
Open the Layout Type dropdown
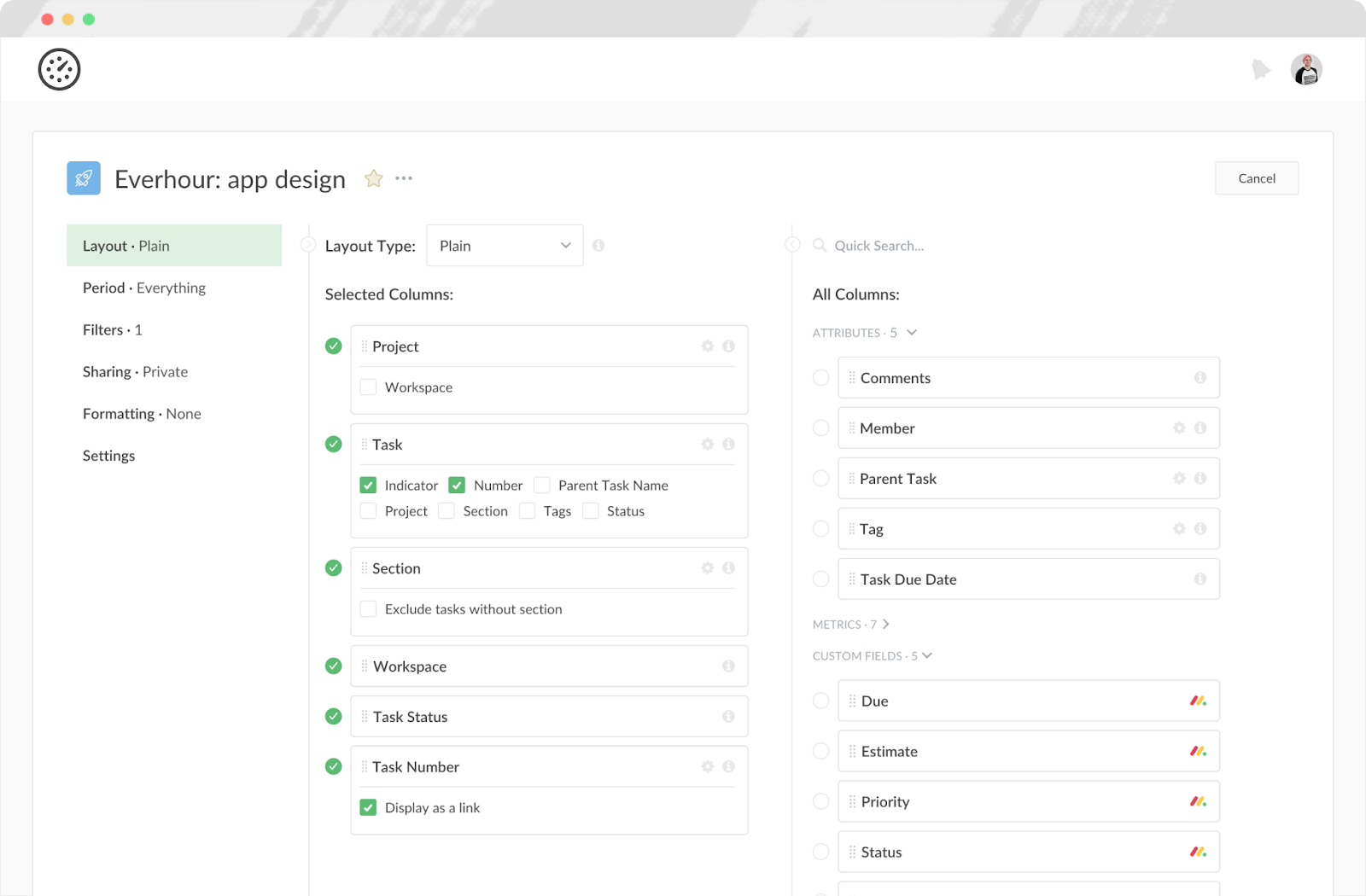coord(505,246)
